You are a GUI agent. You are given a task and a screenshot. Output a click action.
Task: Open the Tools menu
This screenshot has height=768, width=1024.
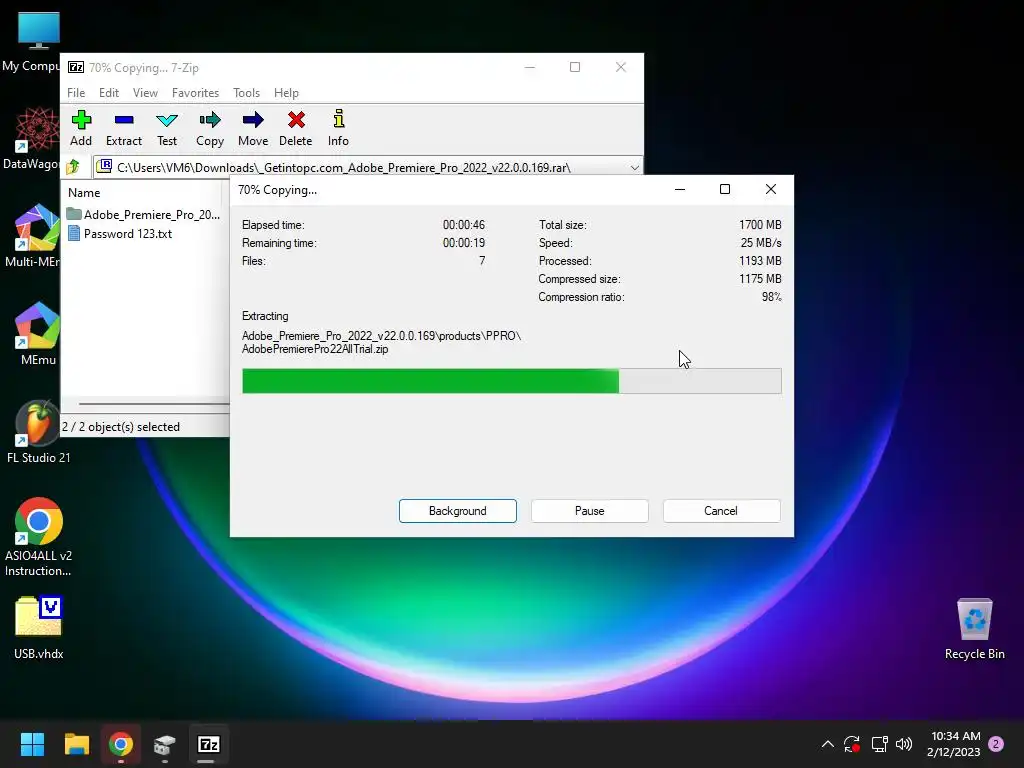point(246,93)
